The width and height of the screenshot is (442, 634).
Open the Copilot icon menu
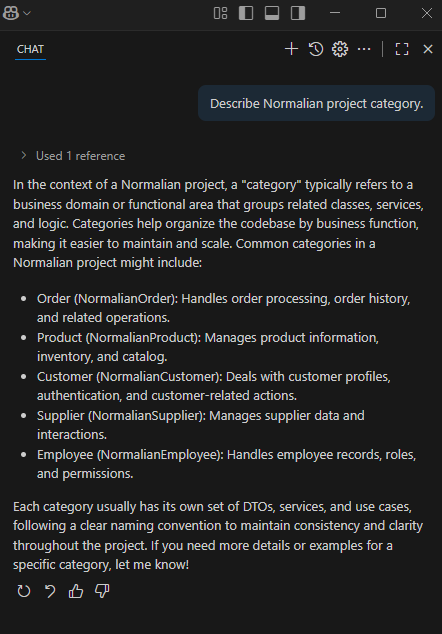tap(11, 13)
